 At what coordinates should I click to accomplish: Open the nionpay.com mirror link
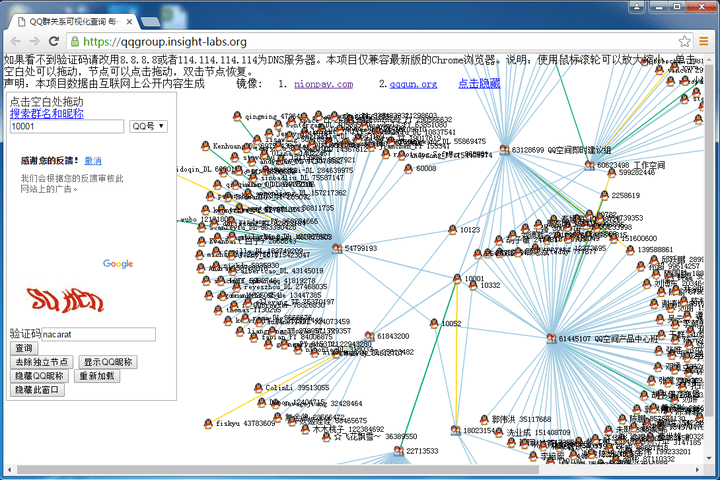[323, 84]
